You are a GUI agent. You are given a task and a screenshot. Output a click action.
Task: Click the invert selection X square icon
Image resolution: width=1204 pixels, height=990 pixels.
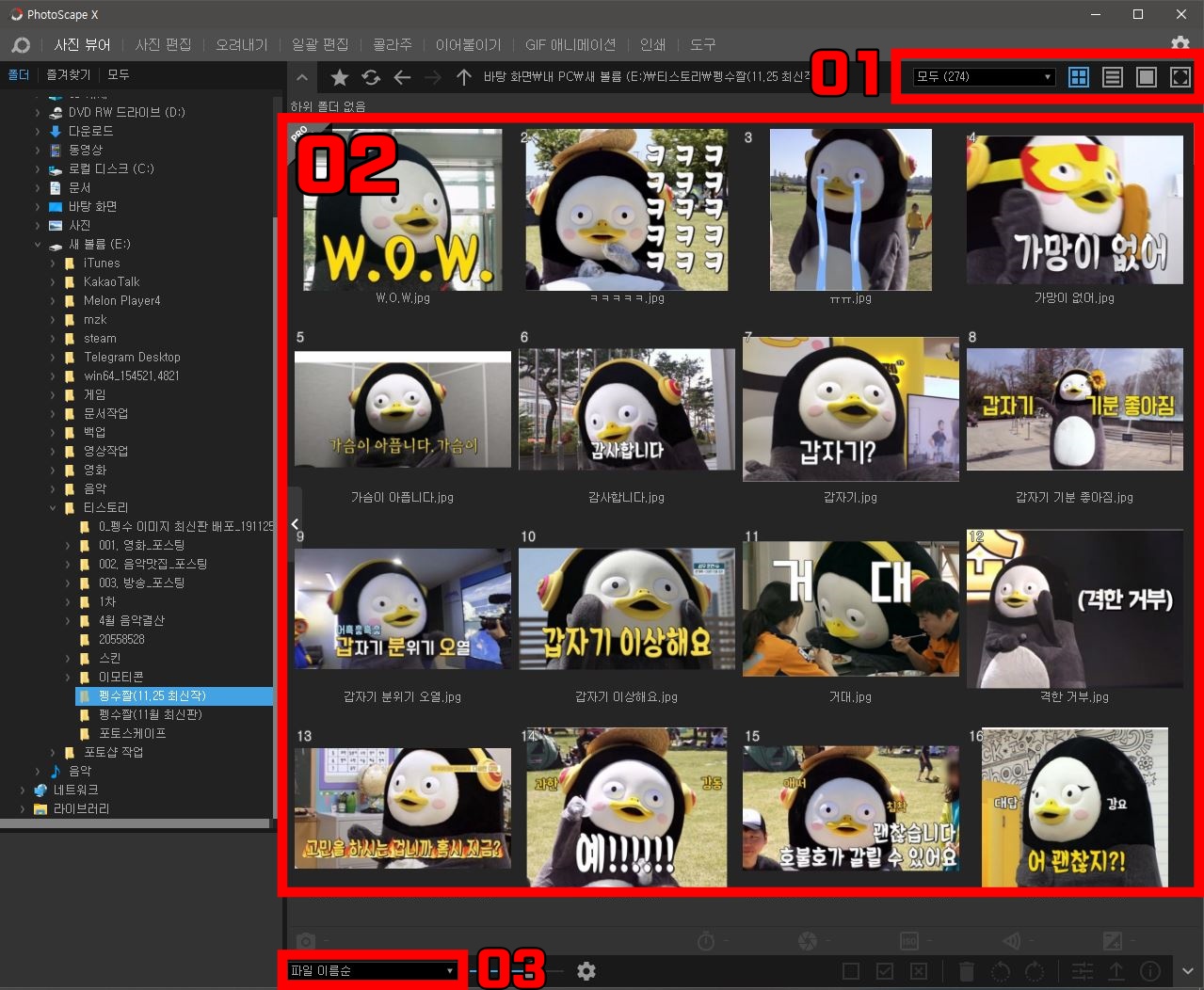click(x=919, y=971)
